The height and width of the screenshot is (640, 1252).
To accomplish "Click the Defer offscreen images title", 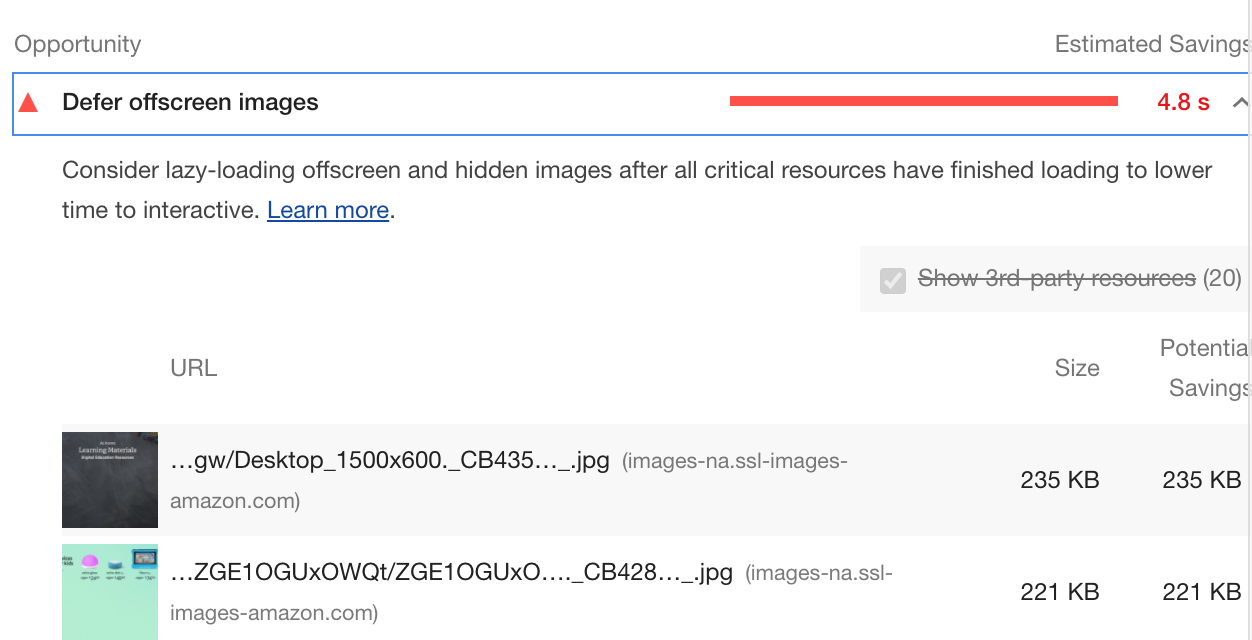I will [x=190, y=102].
